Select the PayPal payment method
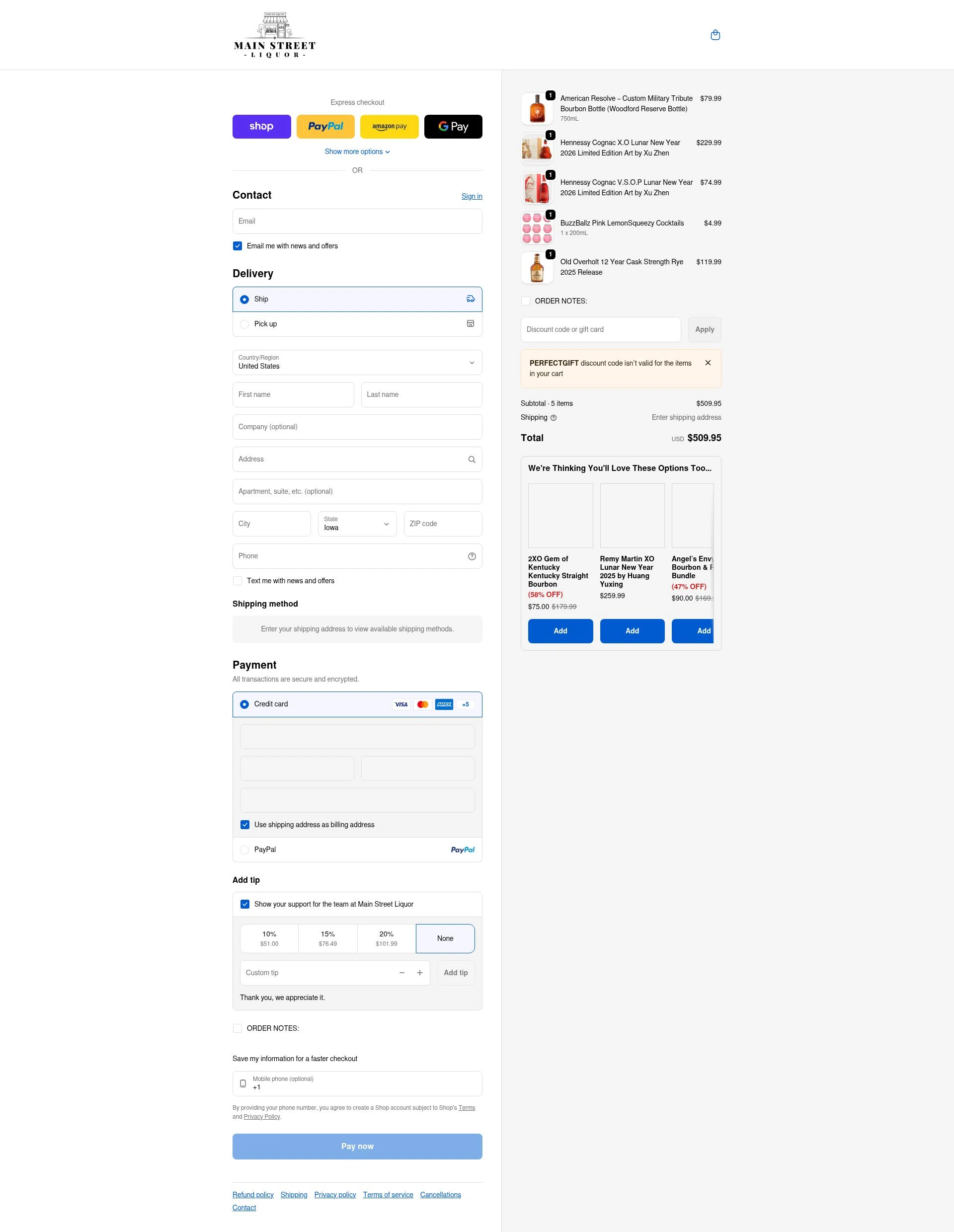 (244, 849)
